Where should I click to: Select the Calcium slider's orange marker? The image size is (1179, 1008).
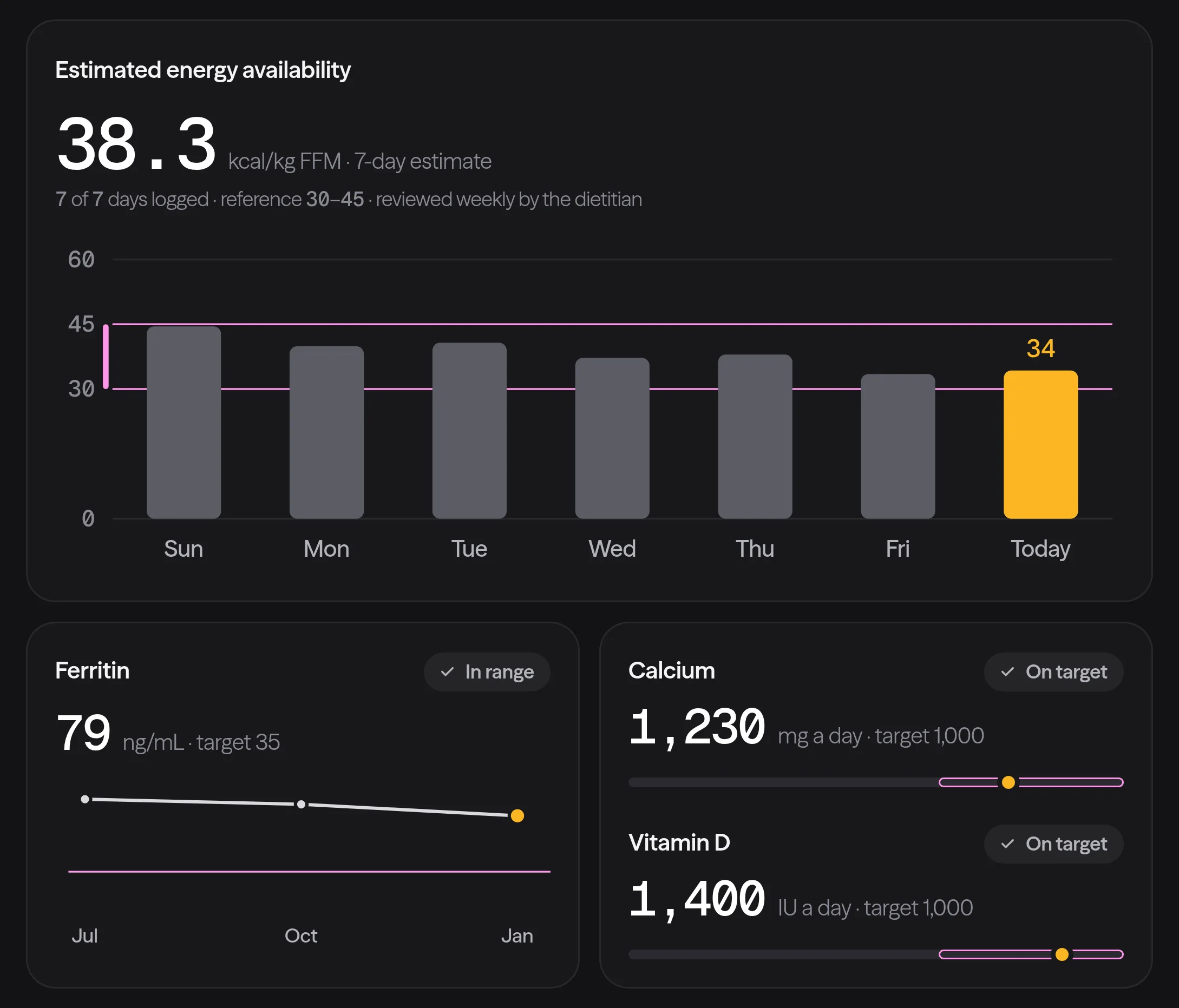click(1008, 782)
